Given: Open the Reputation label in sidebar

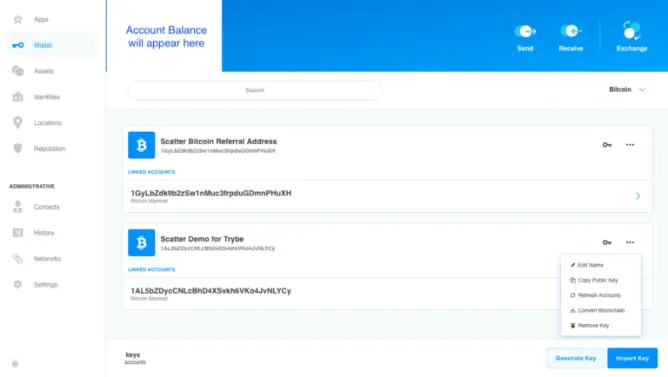Looking at the screenshot, I should click(49, 149).
